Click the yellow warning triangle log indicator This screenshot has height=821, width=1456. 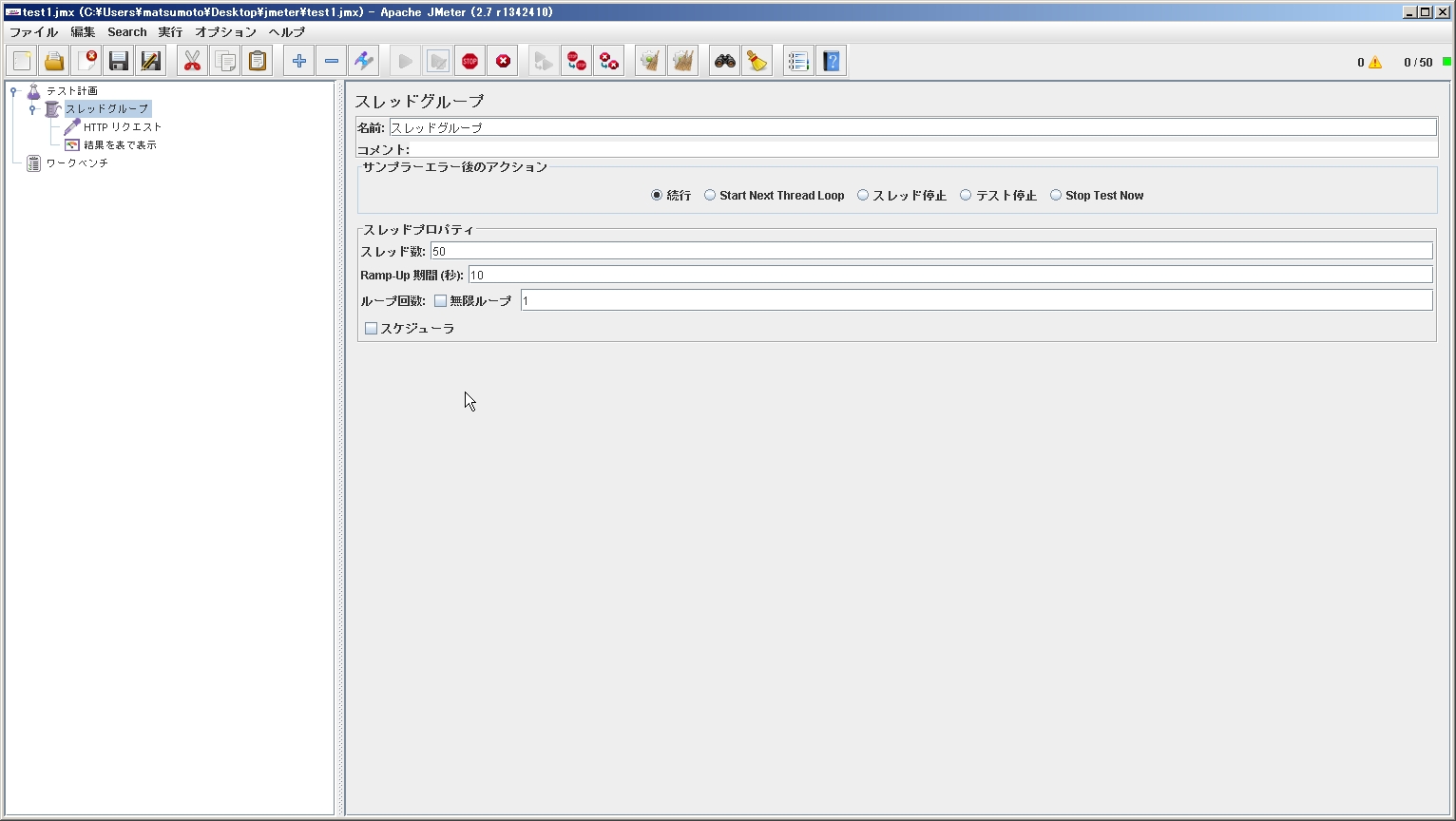[1375, 63]
